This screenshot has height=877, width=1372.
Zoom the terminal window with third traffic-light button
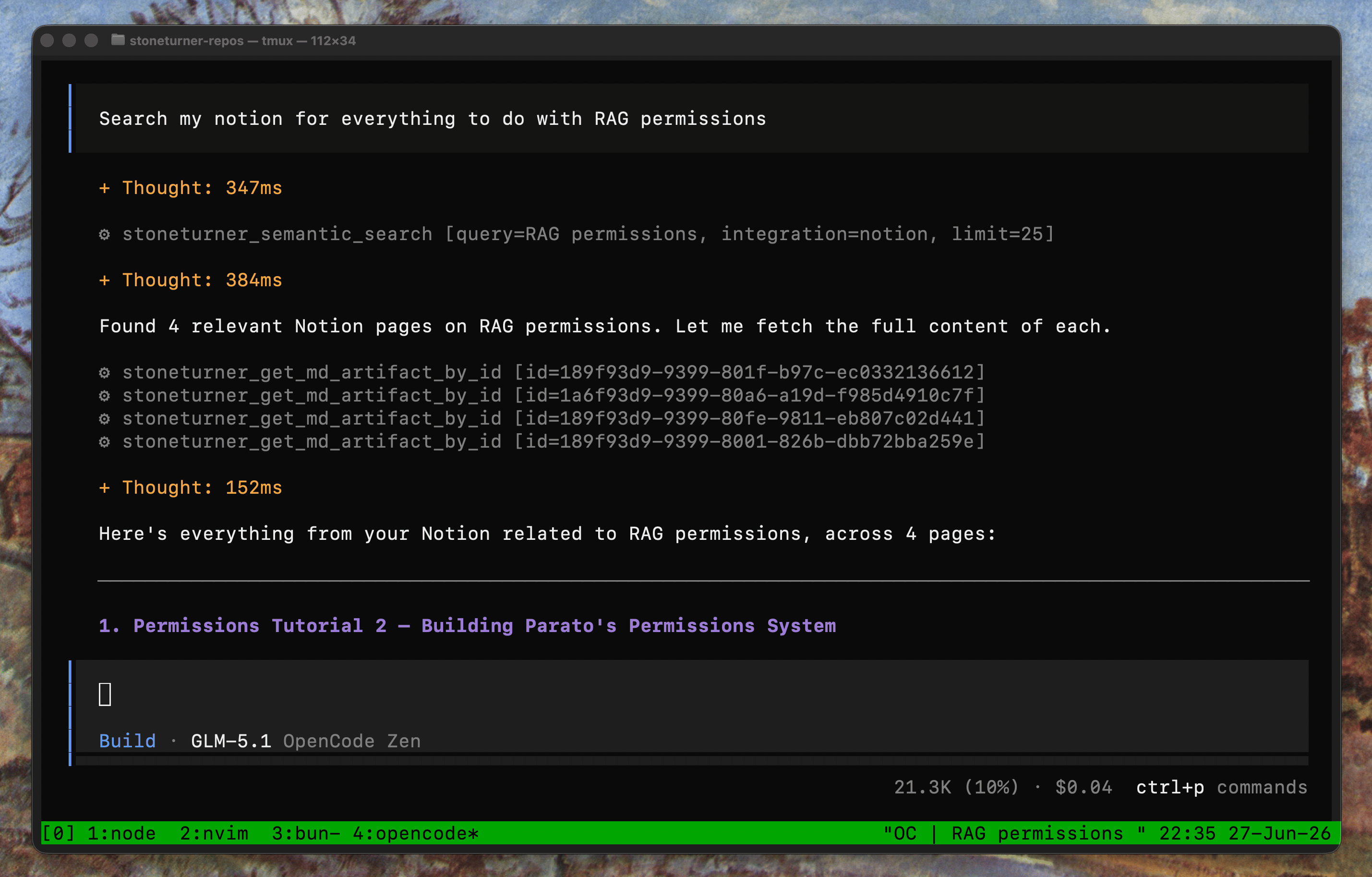coord(91,40)
